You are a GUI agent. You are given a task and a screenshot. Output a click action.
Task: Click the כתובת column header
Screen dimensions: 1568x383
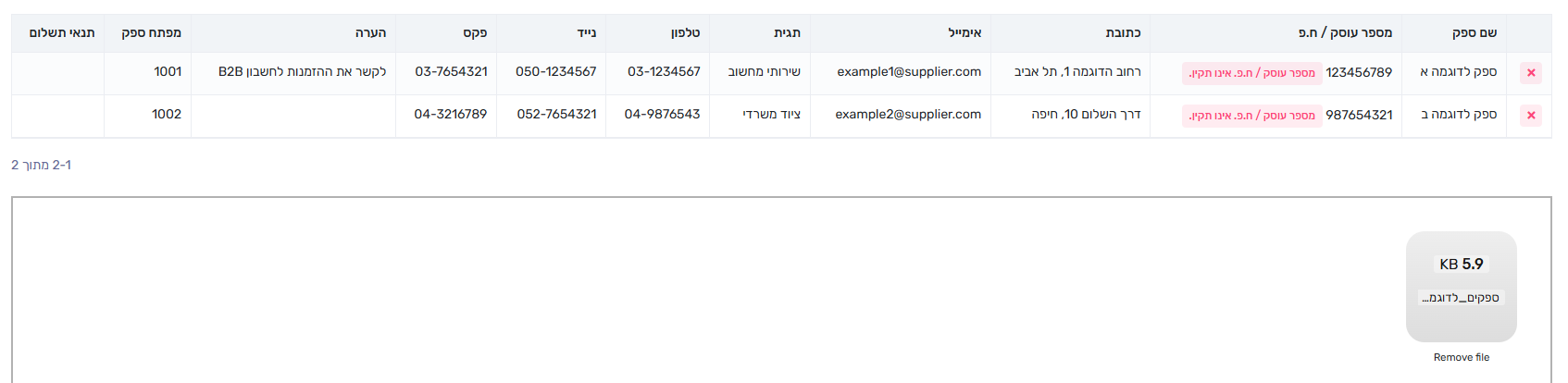[1123, 32]
